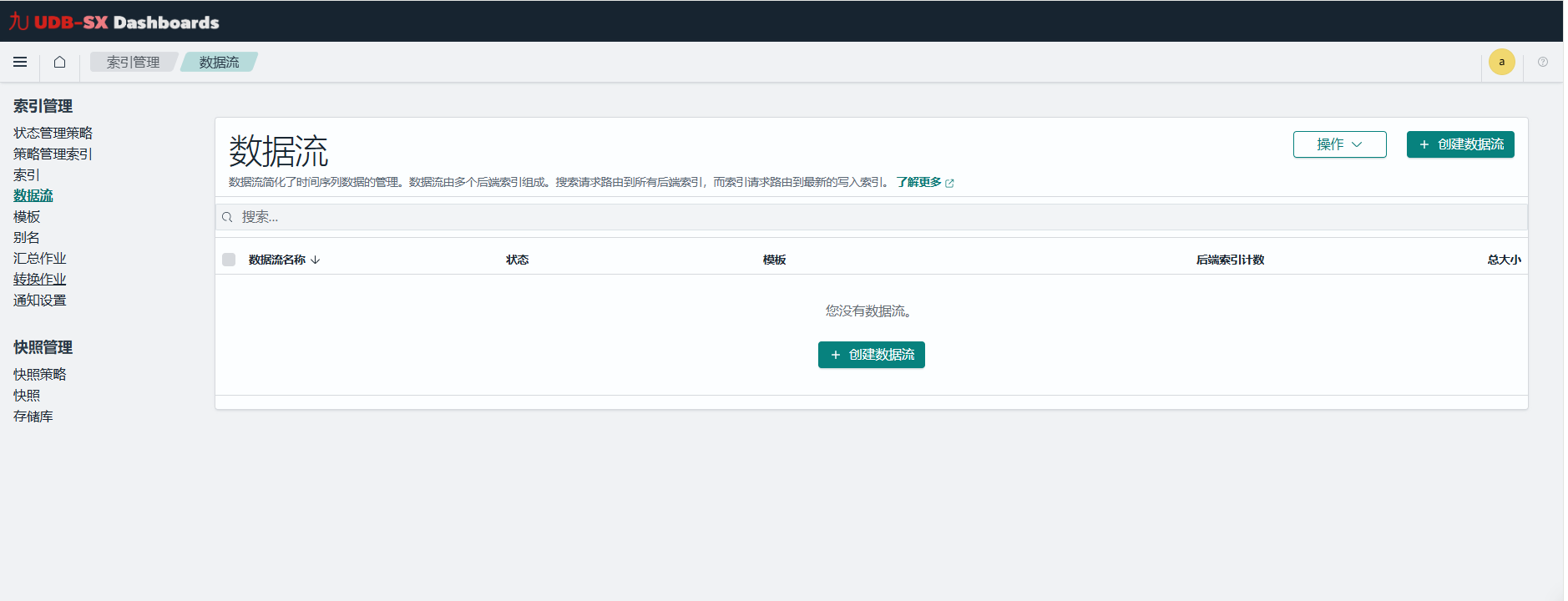Open 状态管理策略 in the sidebar
Viewport: 1568px width, 601px height.
53,133
